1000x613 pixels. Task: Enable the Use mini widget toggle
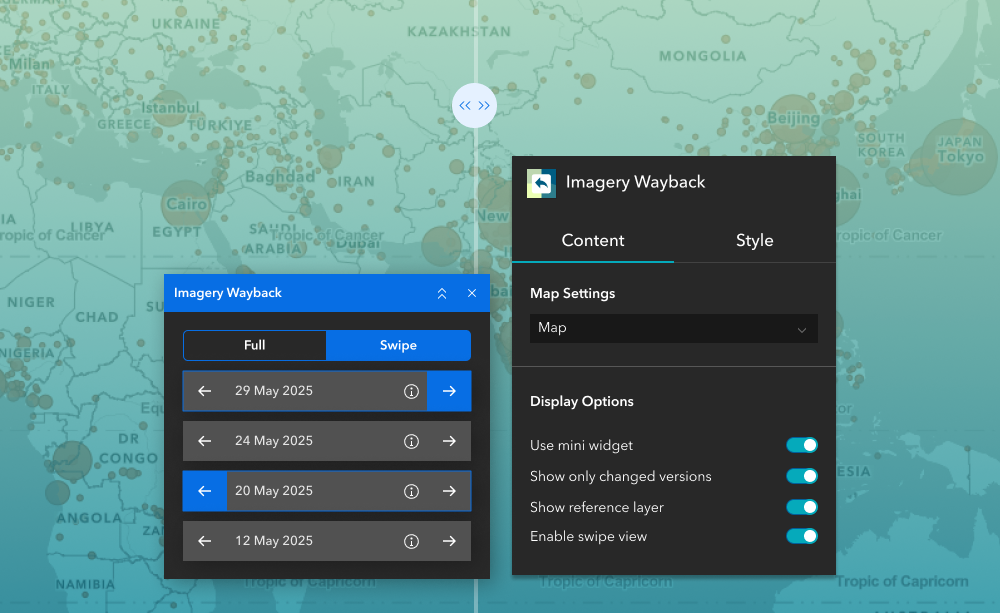[801, 445]
